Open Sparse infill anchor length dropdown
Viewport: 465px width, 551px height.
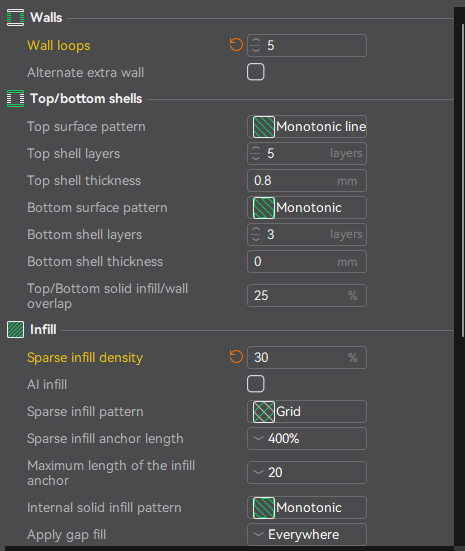pyautogui.click(x=307, y=439)
